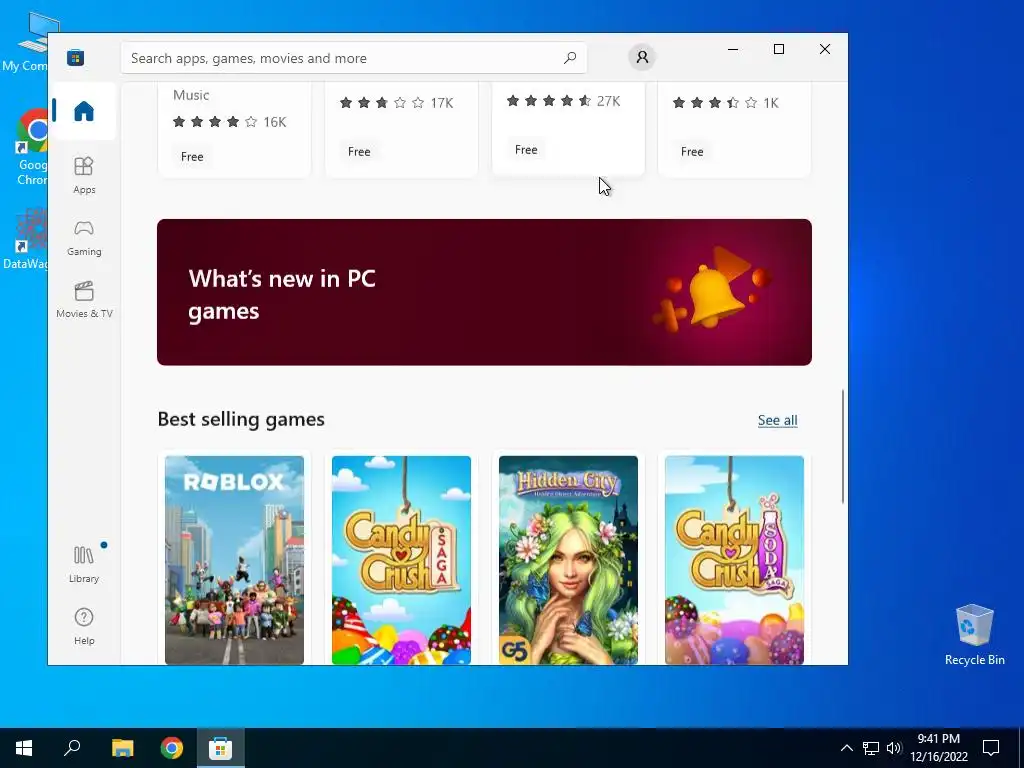The width and height of the screenshot is (1024, 768).
Task: Click the Music category label
Action: pyautogui.click(x=191, y=95)
